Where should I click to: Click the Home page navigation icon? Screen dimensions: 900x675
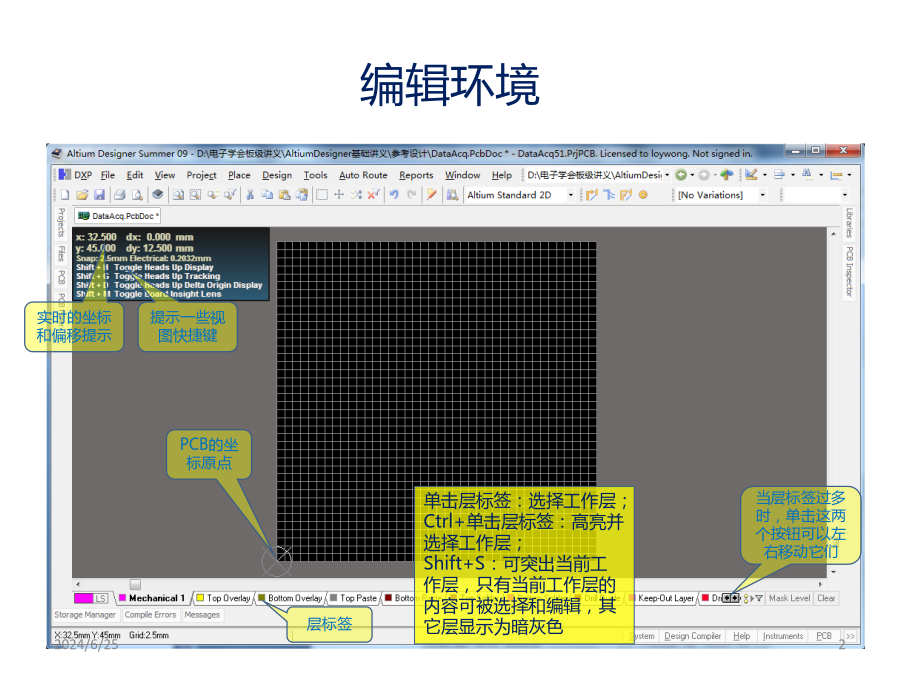727,174
